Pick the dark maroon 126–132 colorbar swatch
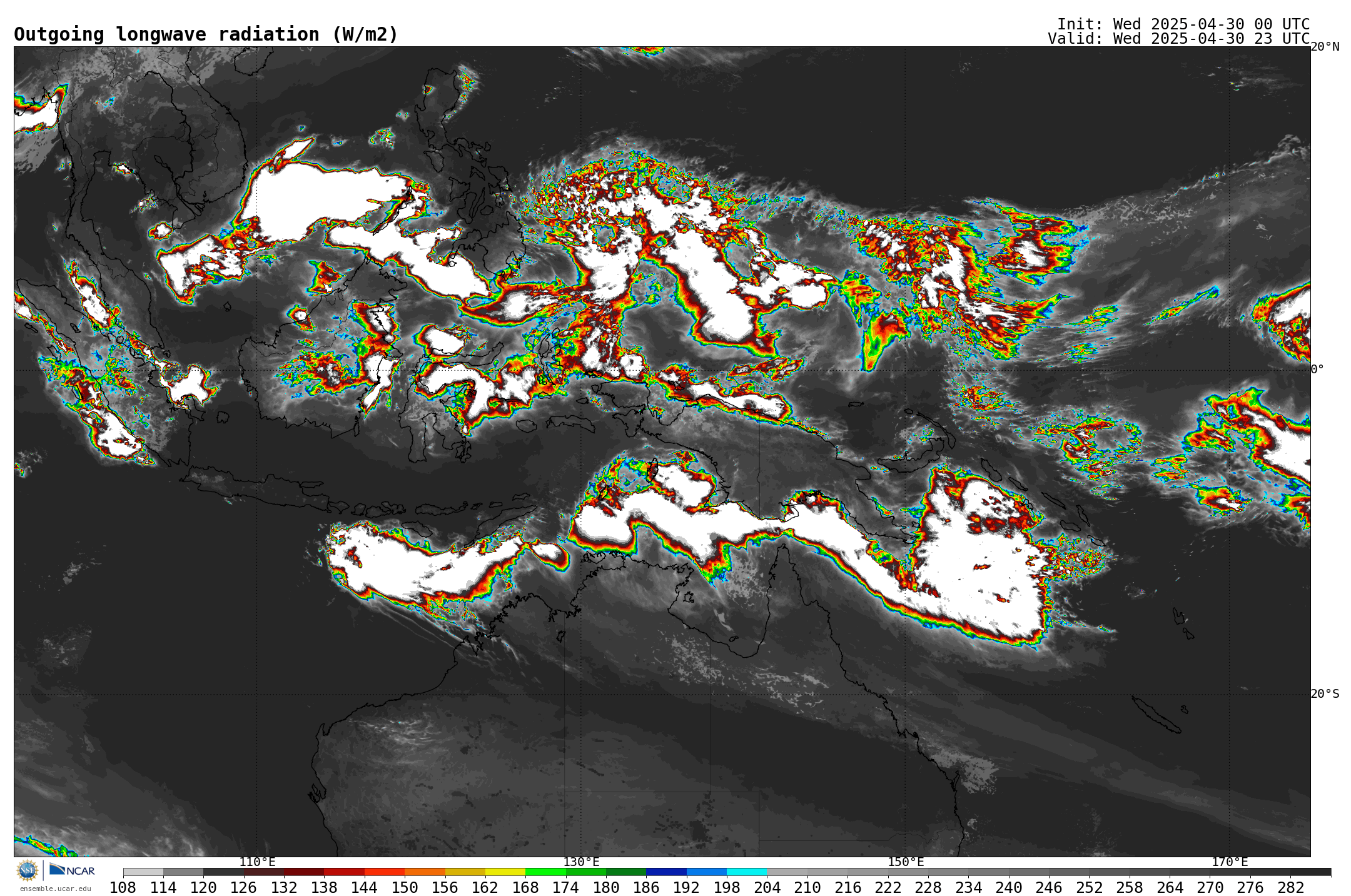 pos(264,872)
